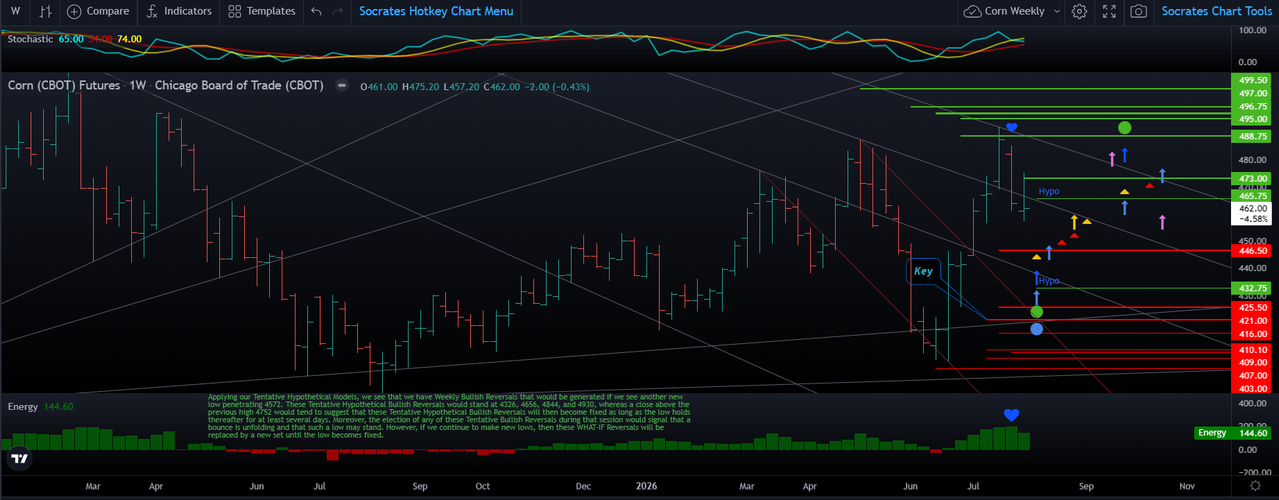This screenshot has width=1279, height=500.
Task: Click the red 403.00 price label
Action: click(1253, 387)
